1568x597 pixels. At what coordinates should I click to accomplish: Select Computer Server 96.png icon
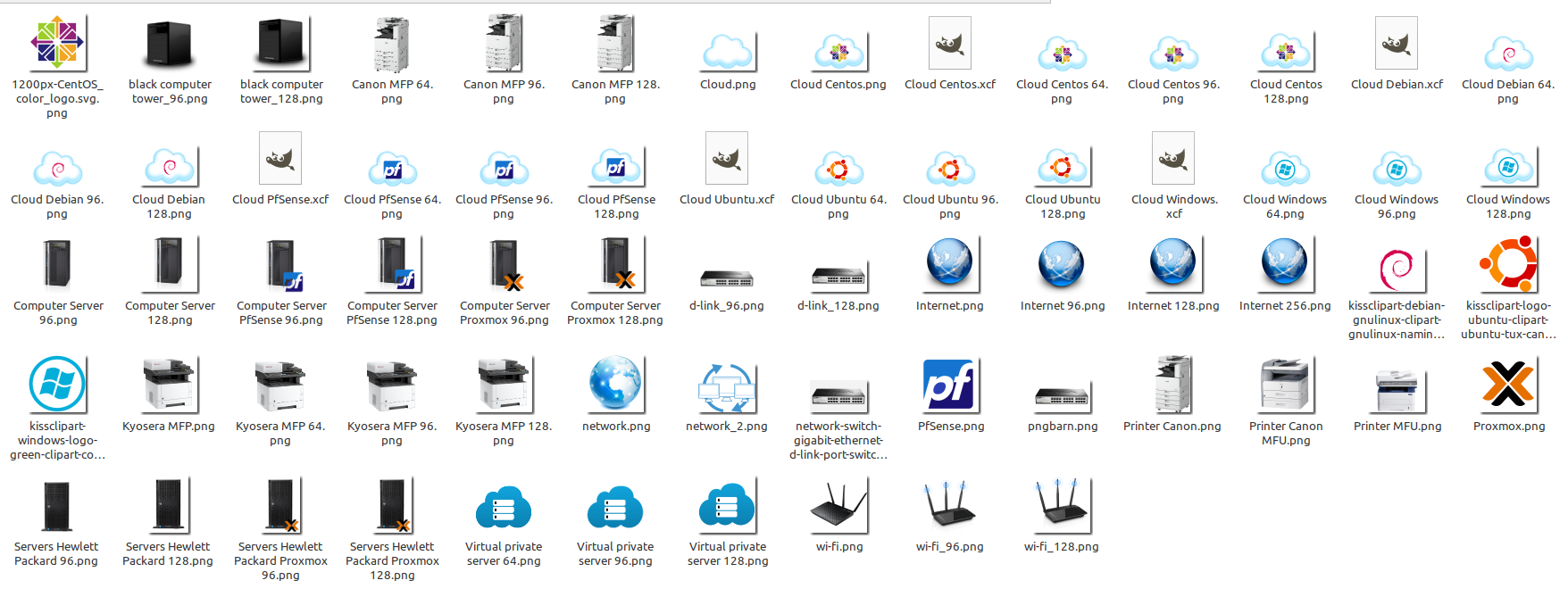click(x=58, y=265)
